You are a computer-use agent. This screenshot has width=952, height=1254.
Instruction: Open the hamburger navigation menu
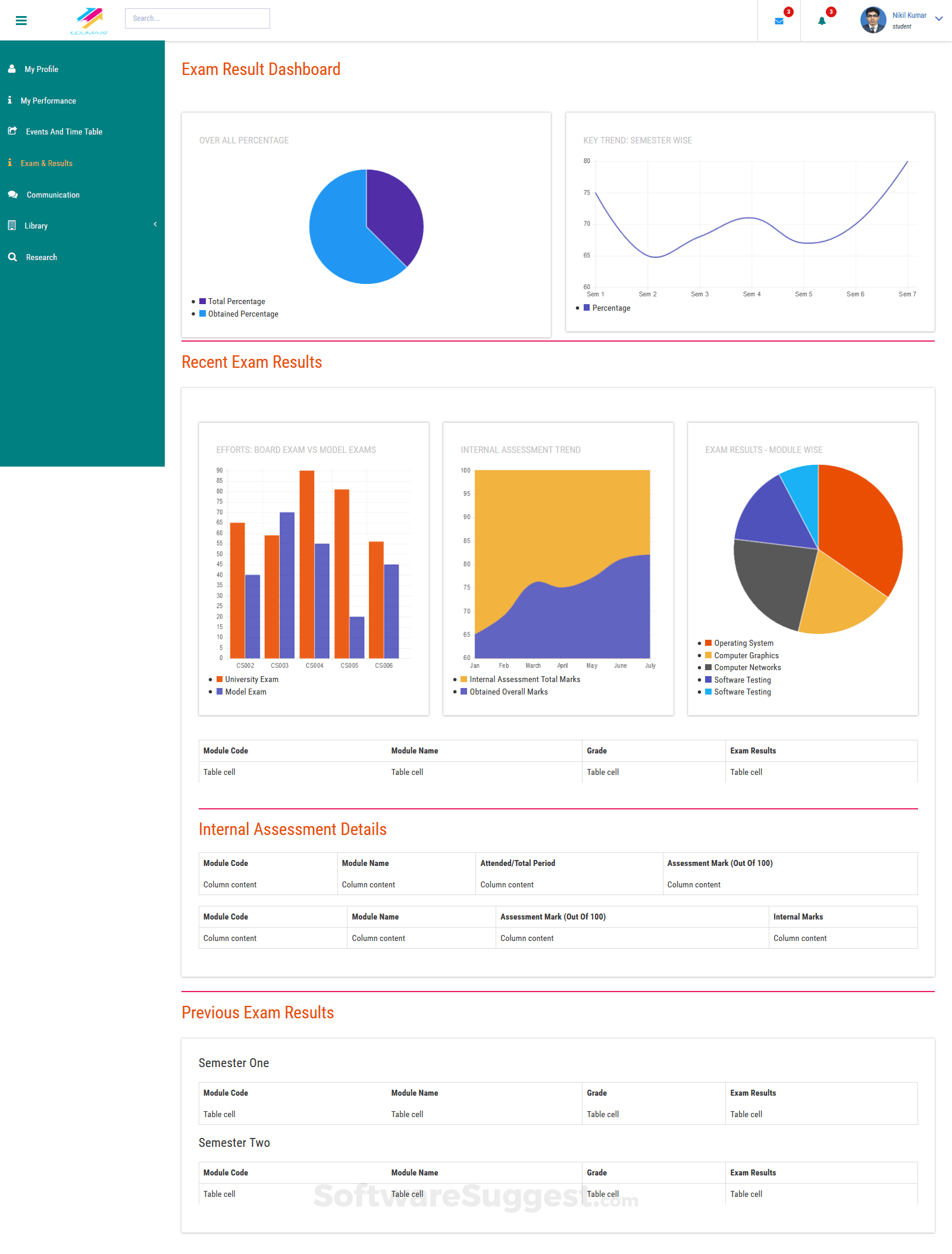[21, 20]
